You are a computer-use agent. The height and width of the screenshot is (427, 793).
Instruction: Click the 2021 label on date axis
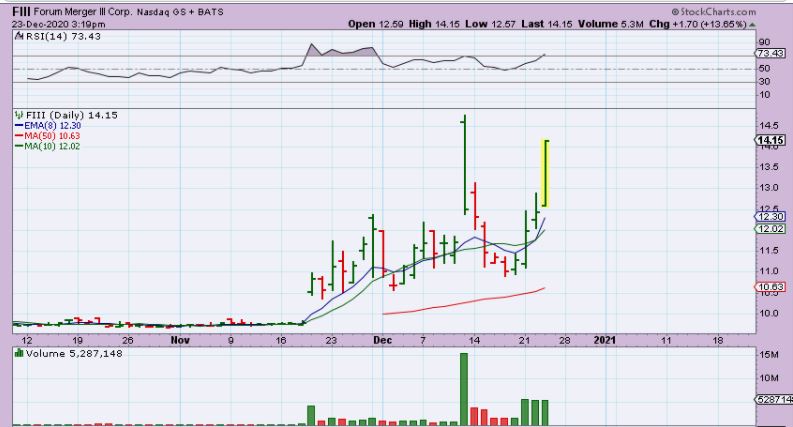604,340
